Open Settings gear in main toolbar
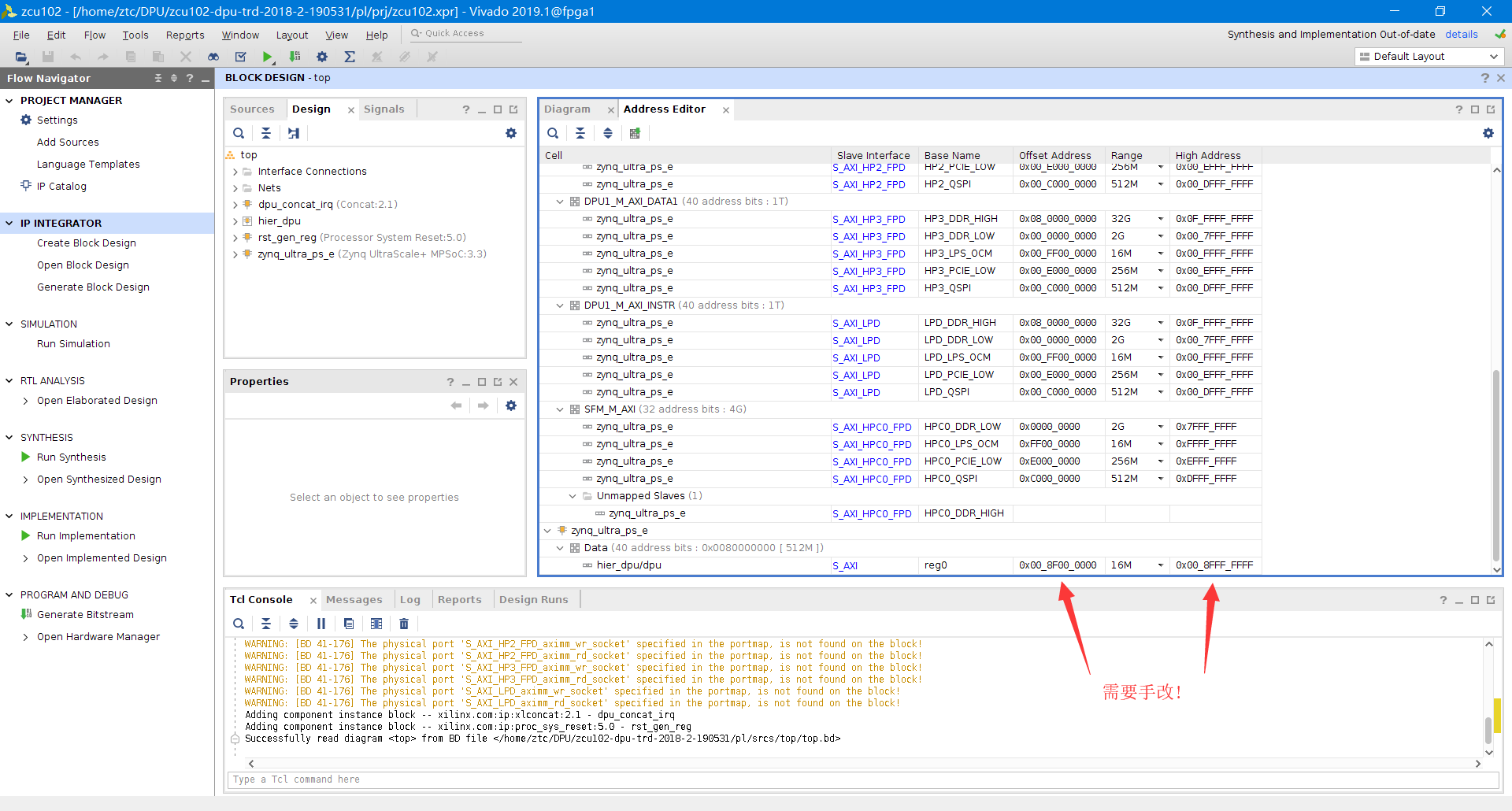This screenshot has height=811, width=1512. 322,57
